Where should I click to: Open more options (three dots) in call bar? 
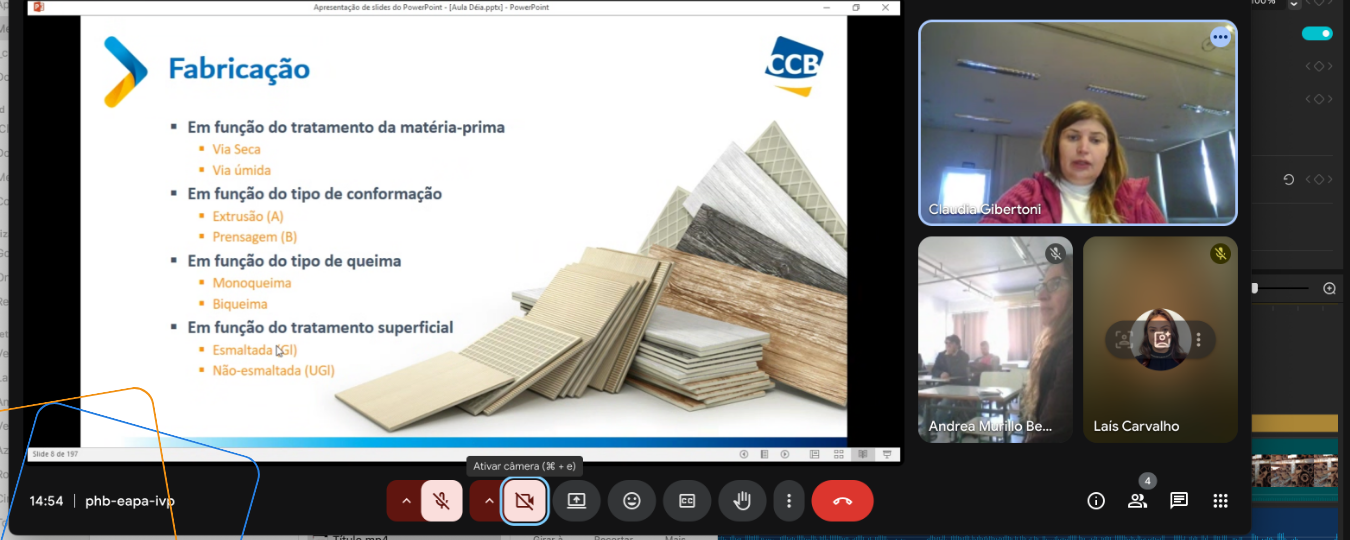point(789,501)
